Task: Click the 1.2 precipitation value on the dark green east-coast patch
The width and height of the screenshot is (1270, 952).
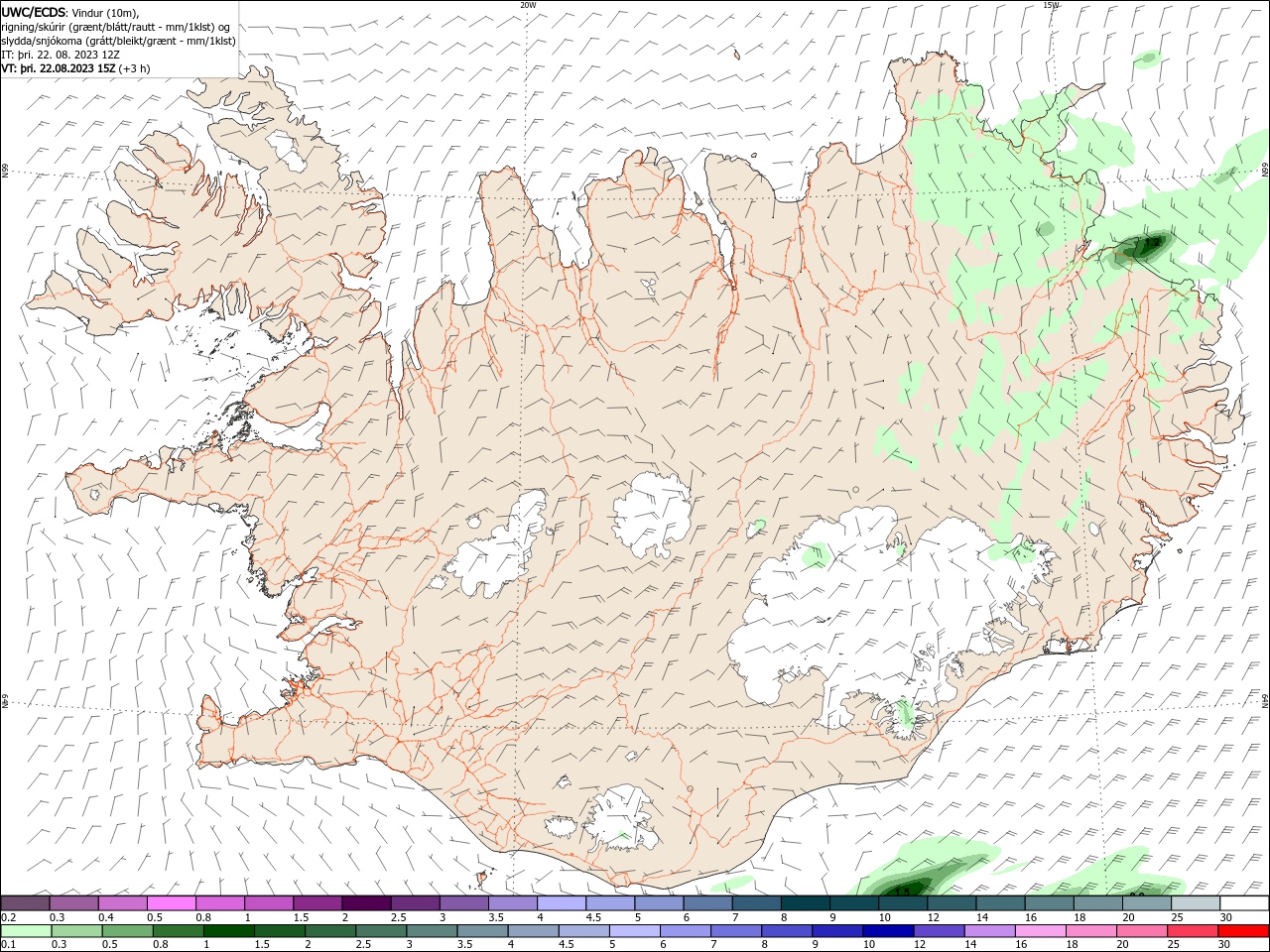Action: (1152, 241)
